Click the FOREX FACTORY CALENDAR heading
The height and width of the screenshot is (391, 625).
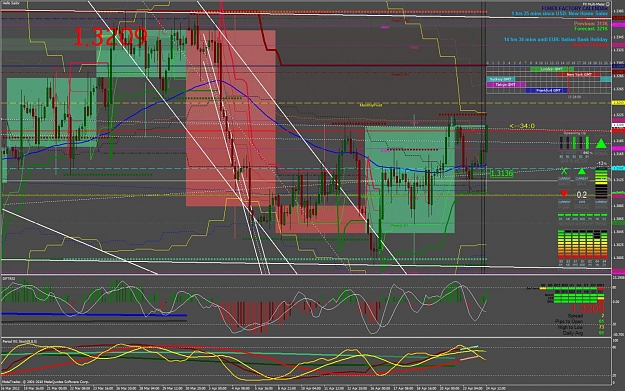(x=574, y=8)
